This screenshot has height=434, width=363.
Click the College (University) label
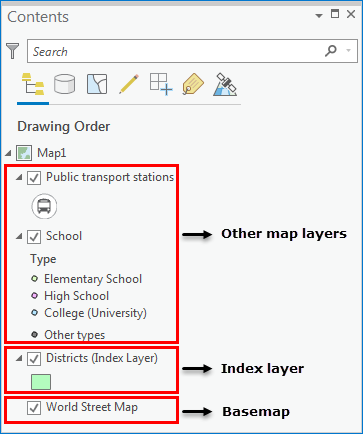tap(95, 313)
